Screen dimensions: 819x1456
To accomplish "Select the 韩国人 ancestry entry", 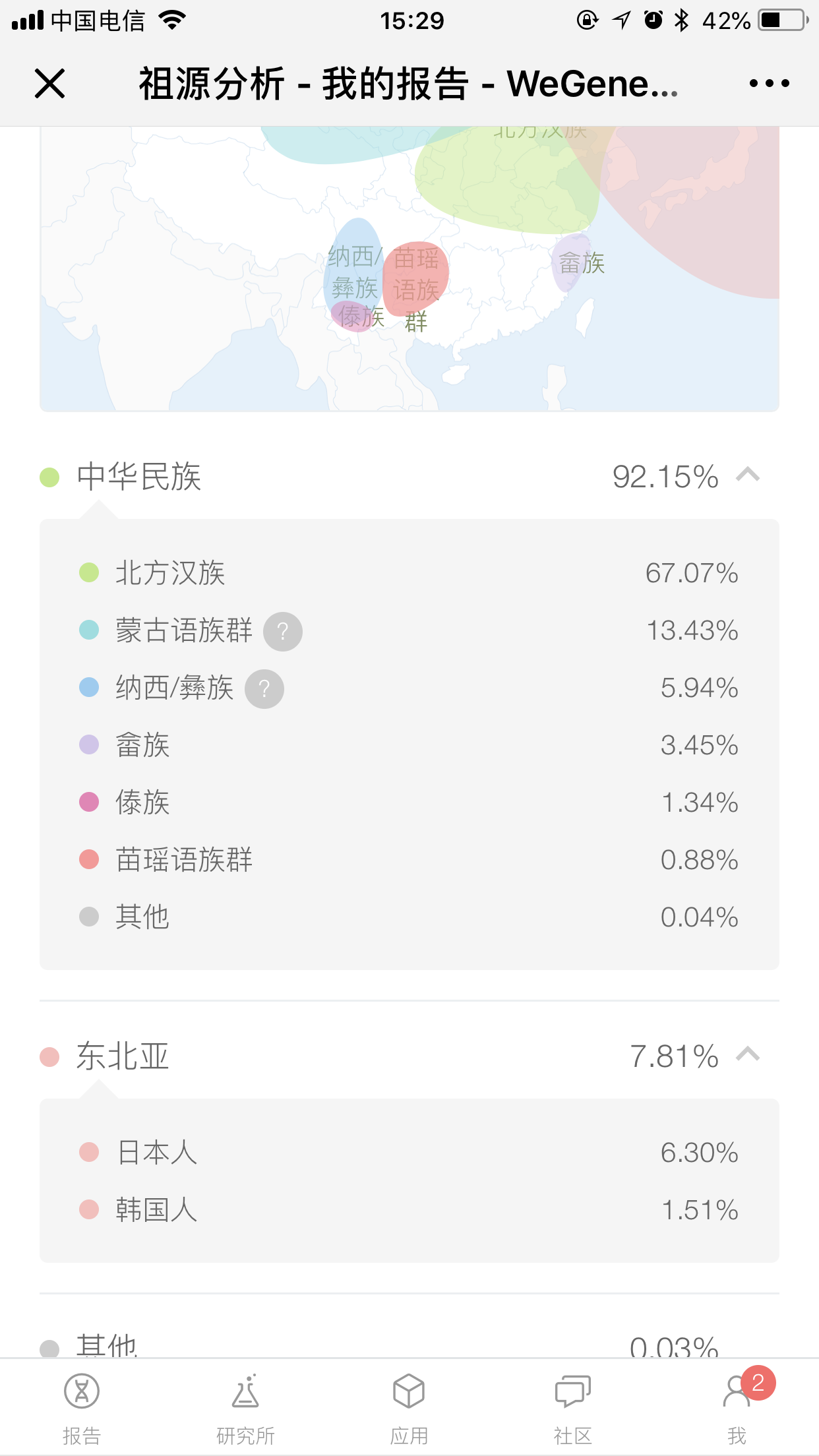I will [157, 1209].
